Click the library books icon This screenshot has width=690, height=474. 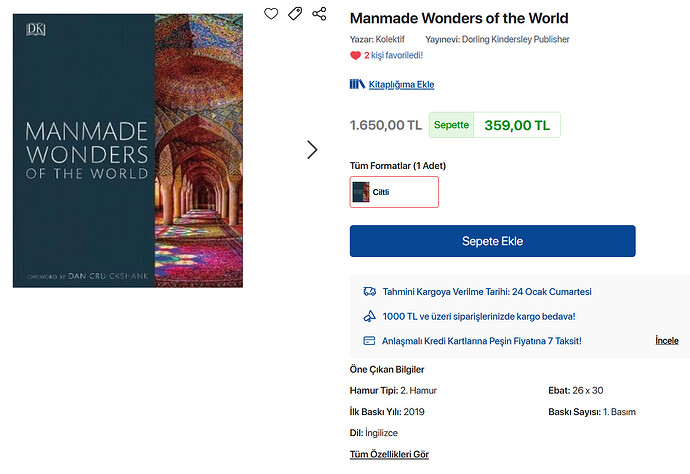(x=357, y=84)
